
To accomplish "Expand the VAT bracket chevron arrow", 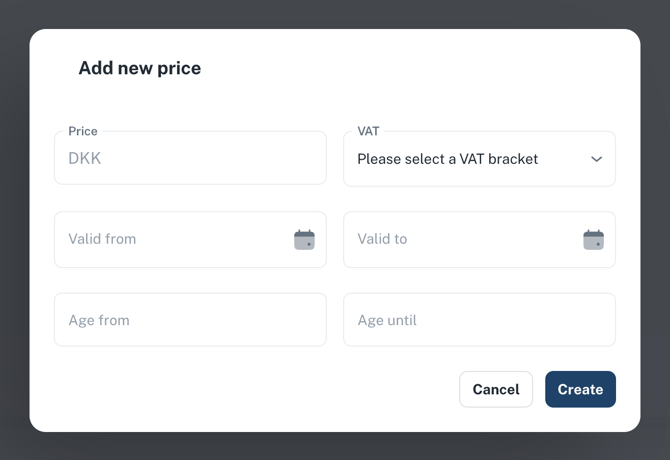I will 596,159.
